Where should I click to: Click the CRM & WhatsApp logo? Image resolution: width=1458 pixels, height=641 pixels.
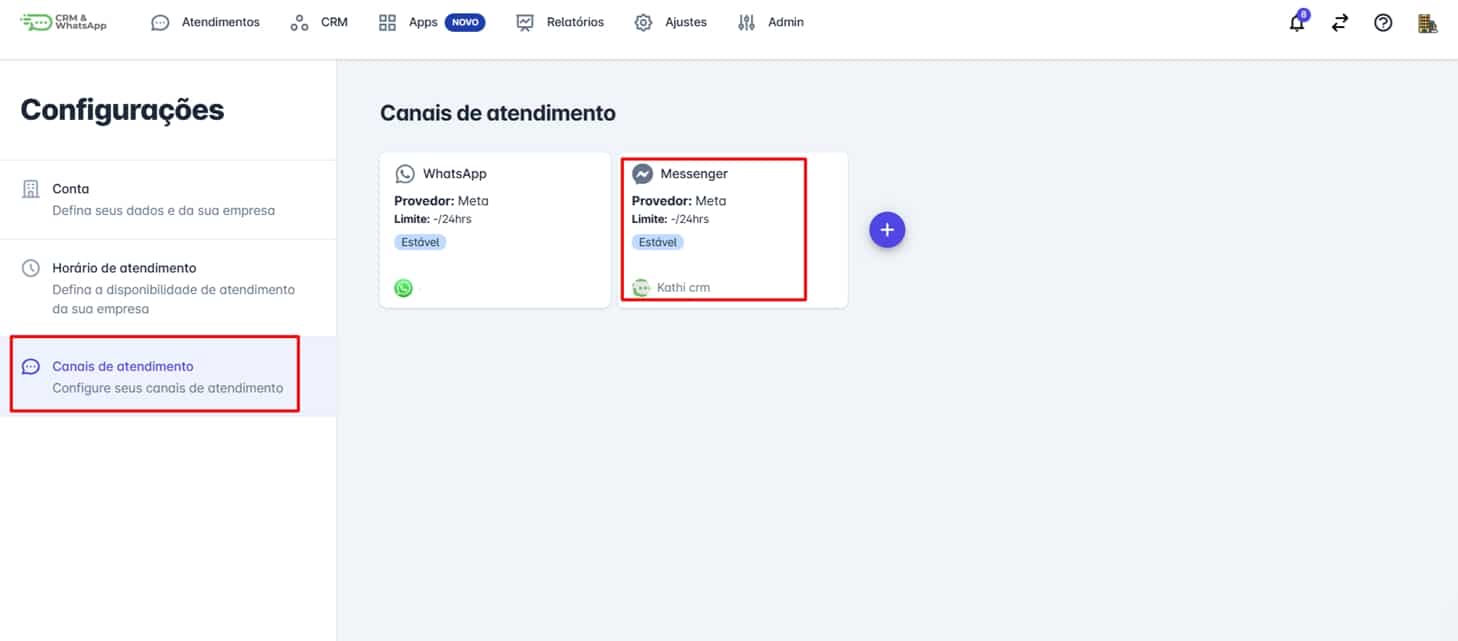point(64,21)
